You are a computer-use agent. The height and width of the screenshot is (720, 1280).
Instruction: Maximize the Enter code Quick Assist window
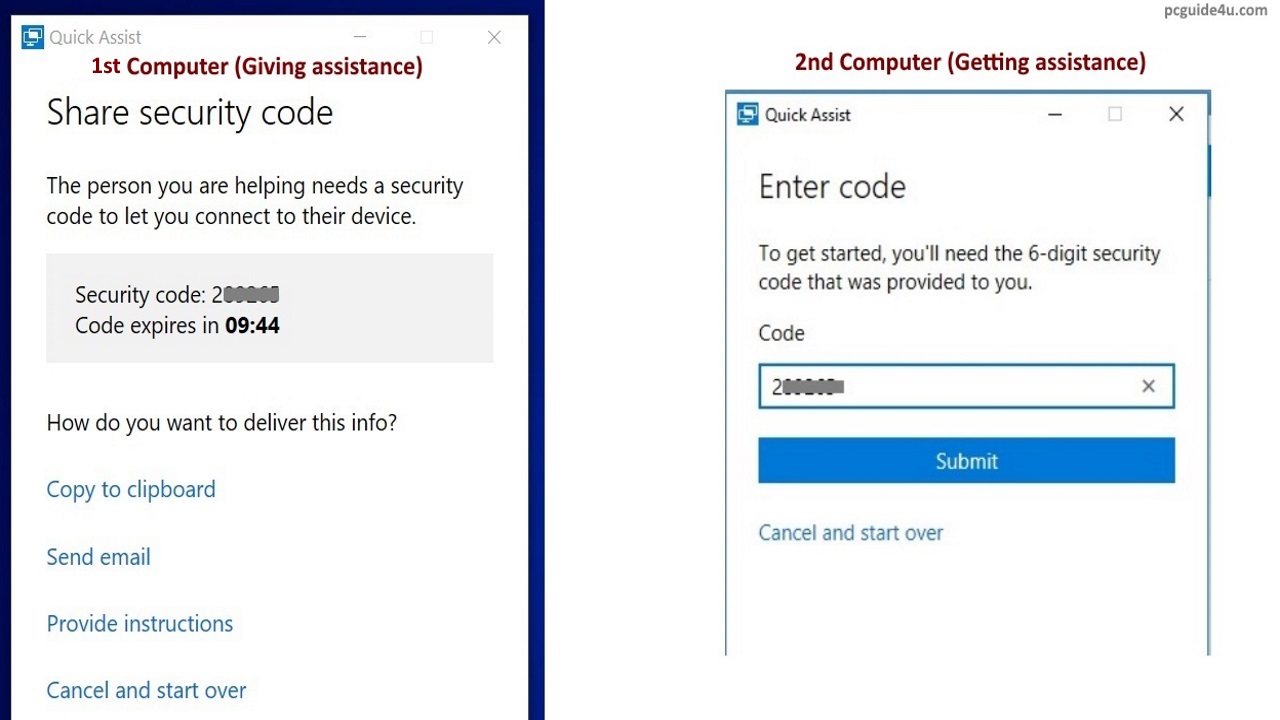click(x=1115, y=114)
